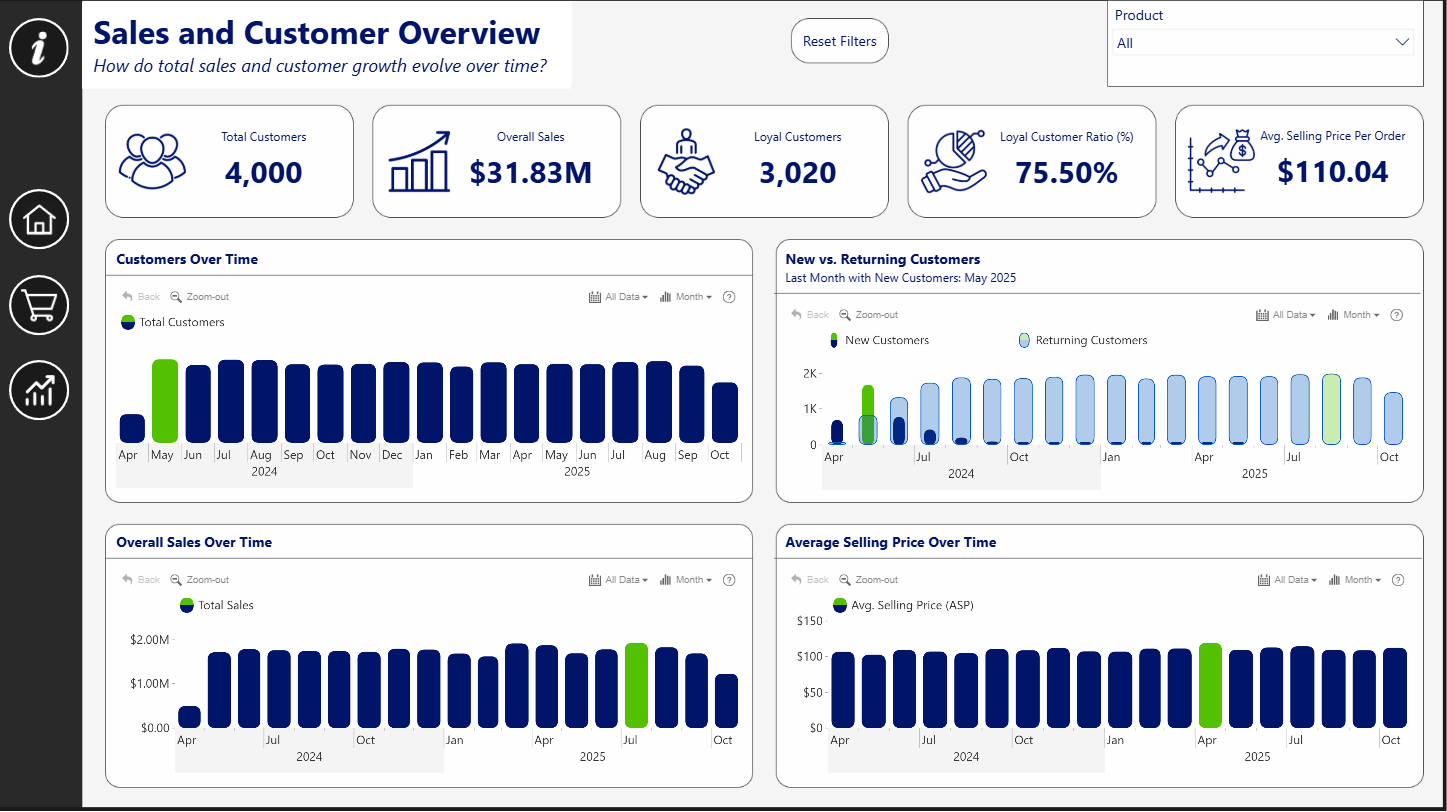Open help icon on Customers Over Time chart

click(729, 297)
